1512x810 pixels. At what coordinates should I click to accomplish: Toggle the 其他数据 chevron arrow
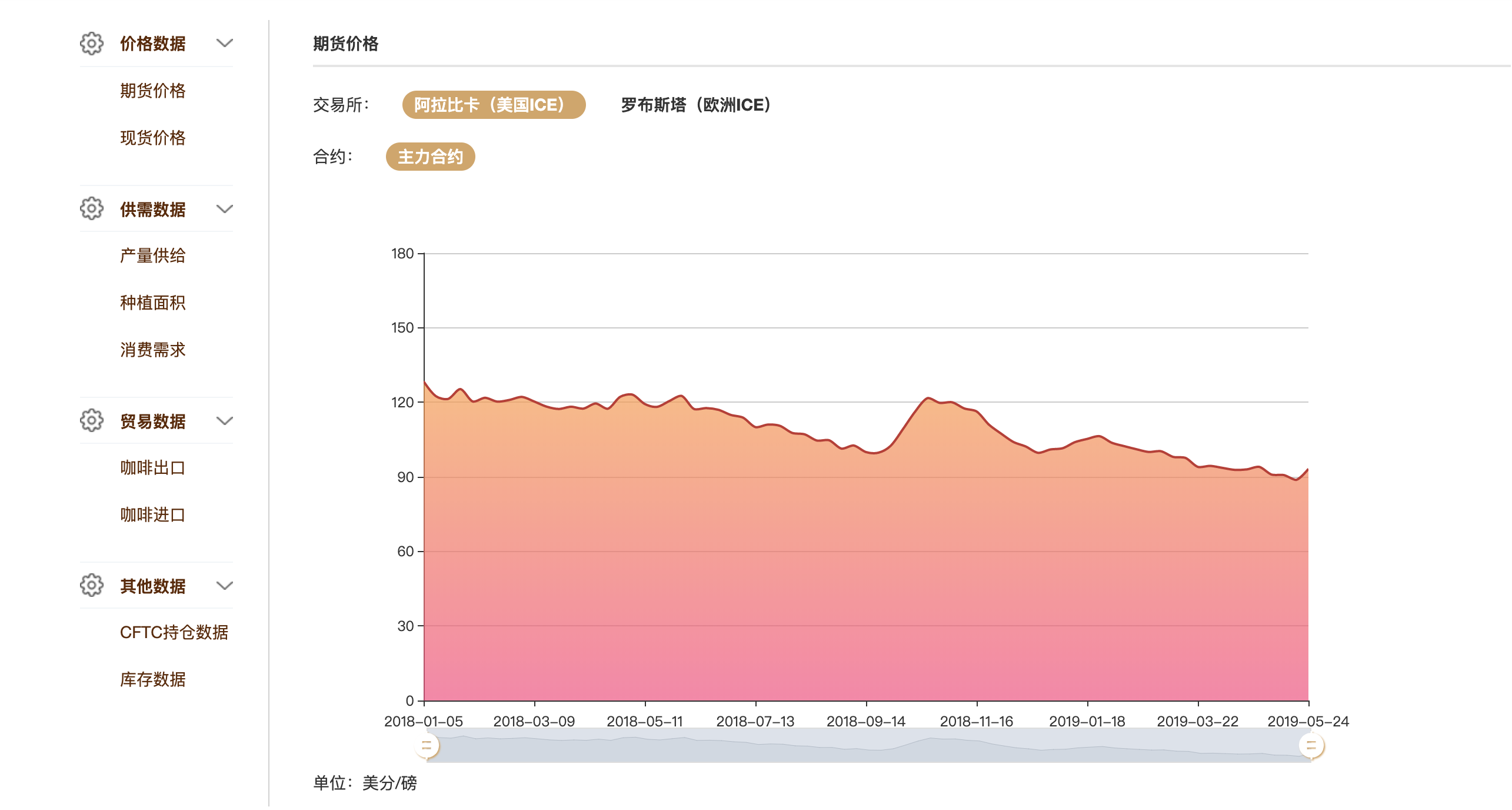(225, 586)
